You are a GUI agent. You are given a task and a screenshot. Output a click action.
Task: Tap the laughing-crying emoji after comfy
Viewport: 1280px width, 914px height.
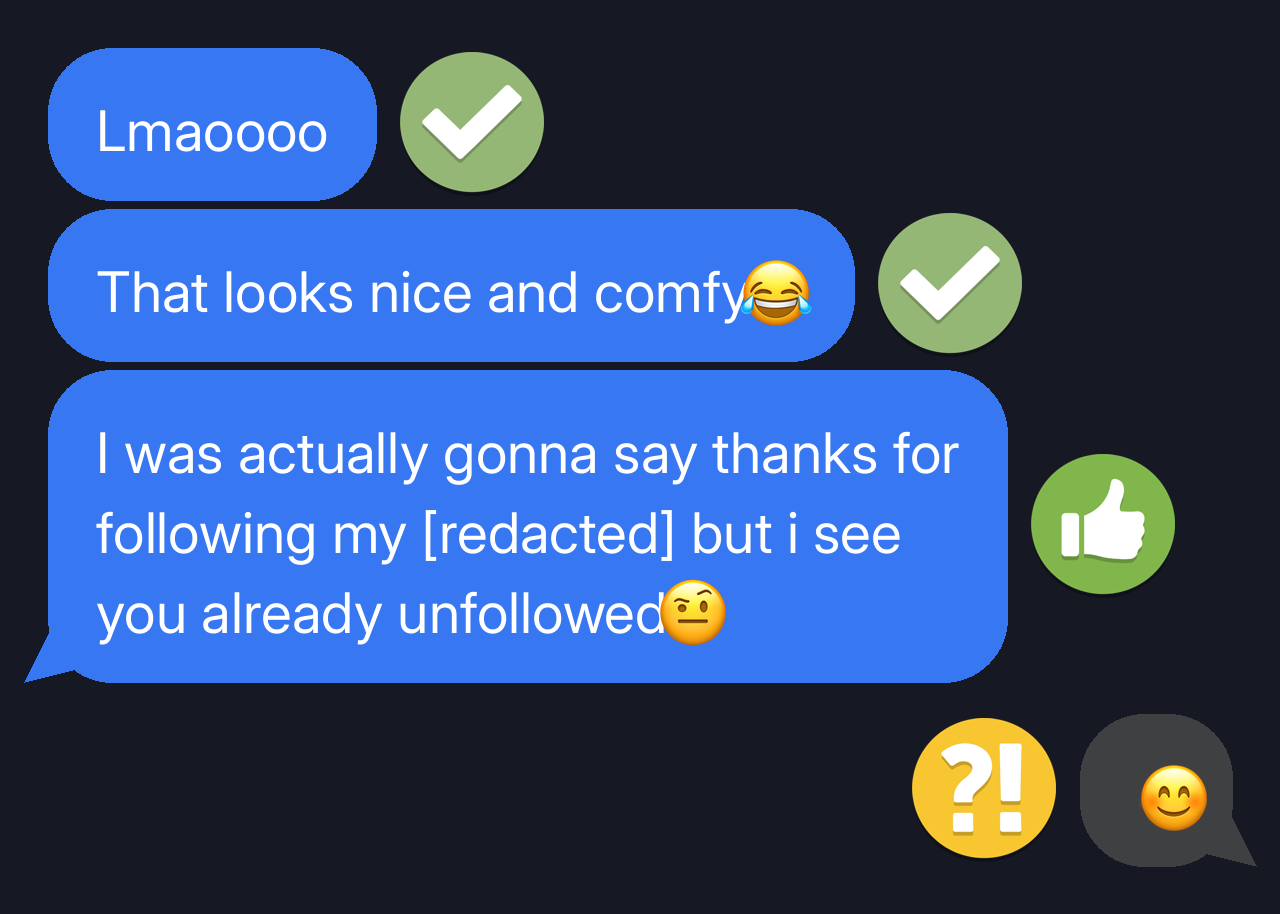(776, 293)
